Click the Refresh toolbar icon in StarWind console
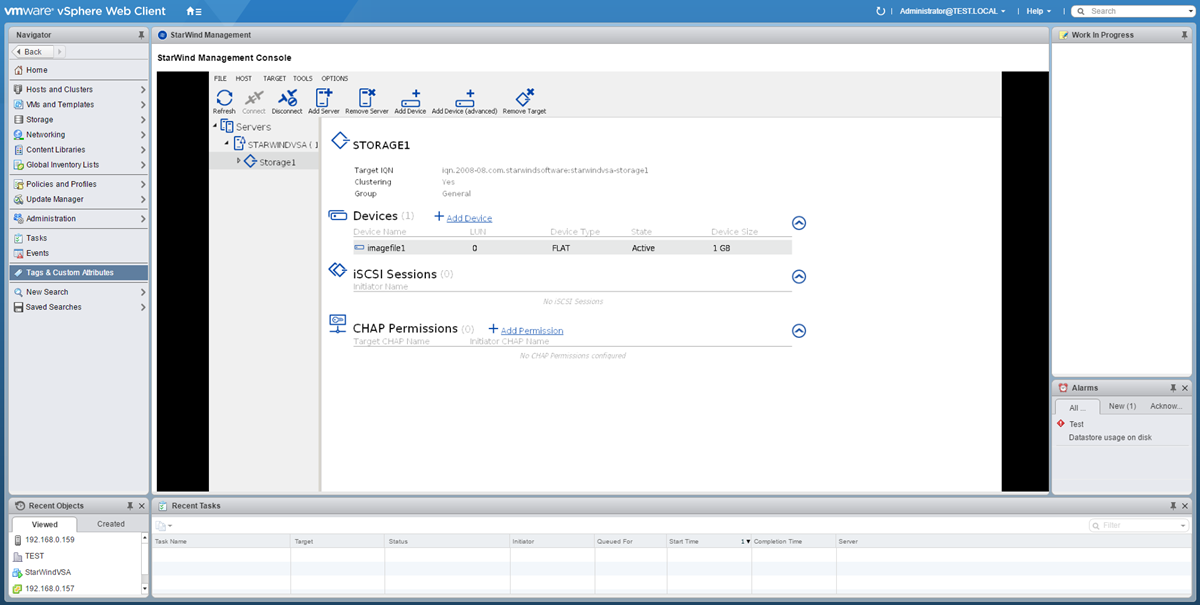Screen dimensions: 1200x605 pos(224,98)
